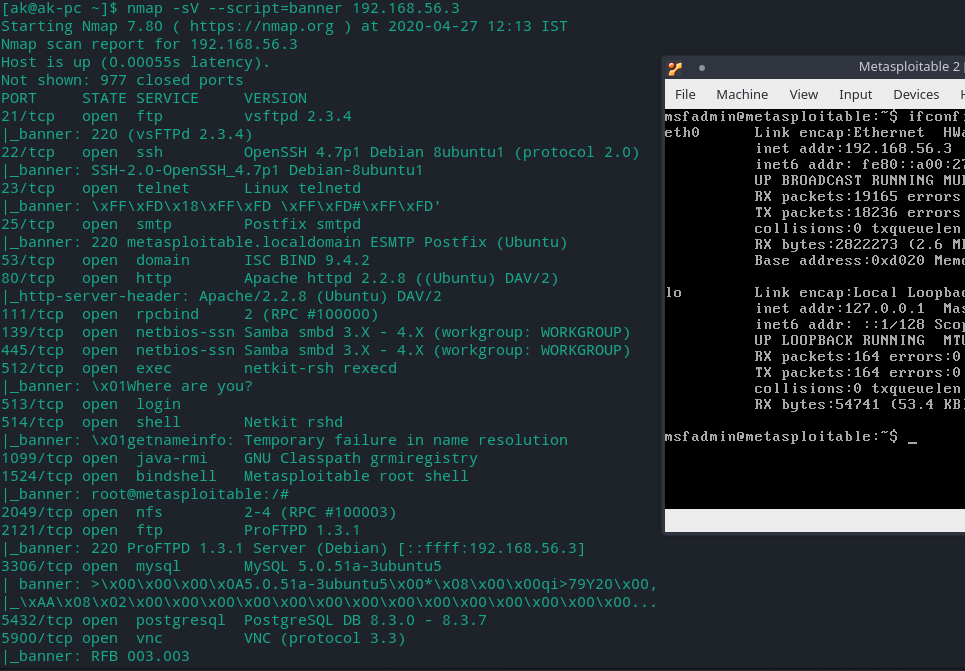Viewport: 965px width, 671px height.
Task: Click the "RFB 003.003" banner line
Action: (95, 656)
